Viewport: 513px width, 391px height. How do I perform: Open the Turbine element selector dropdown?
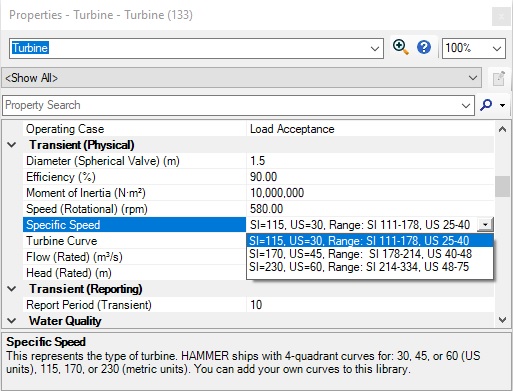375,49
